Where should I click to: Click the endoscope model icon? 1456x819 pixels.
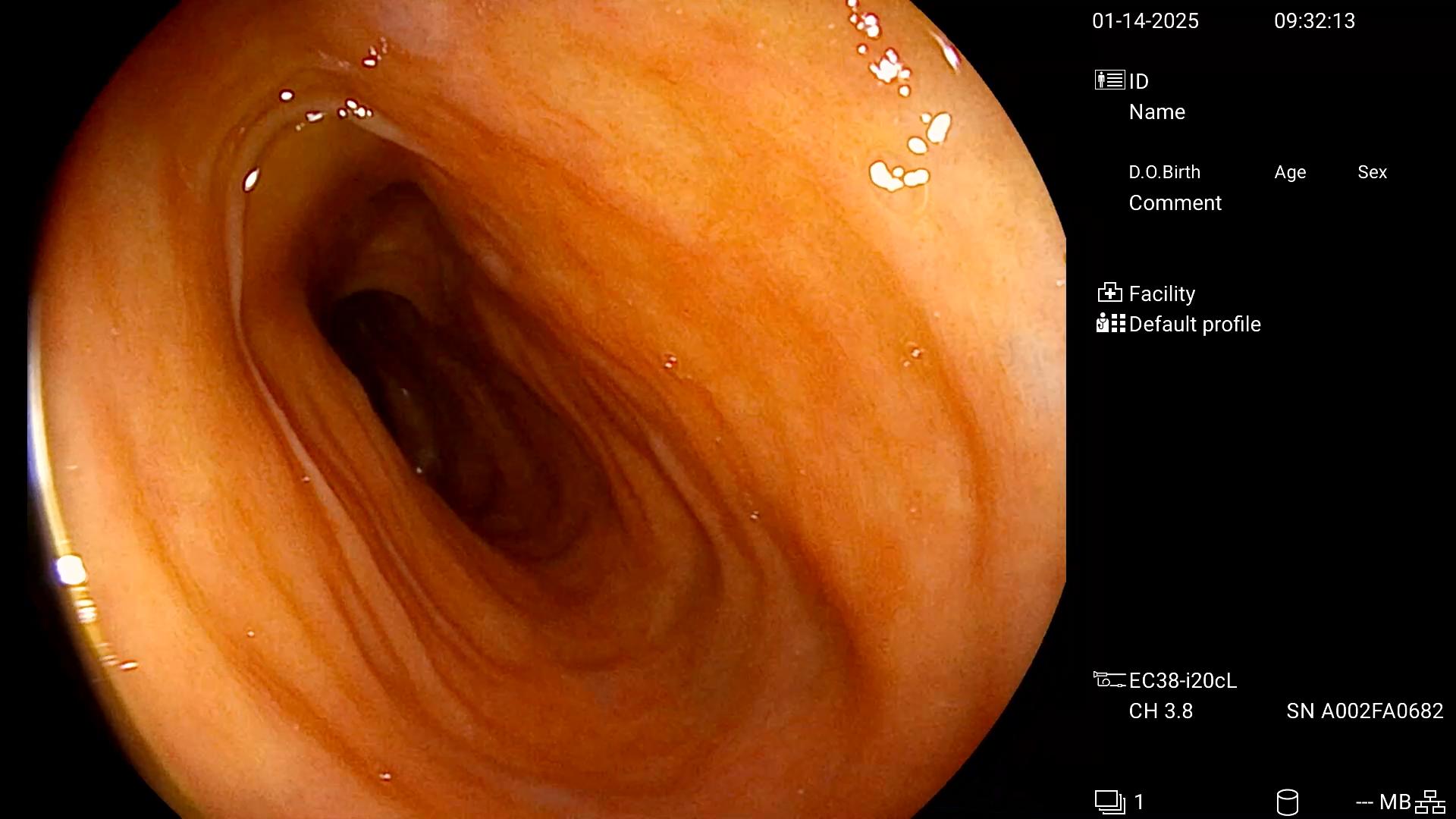[1109, 679]
